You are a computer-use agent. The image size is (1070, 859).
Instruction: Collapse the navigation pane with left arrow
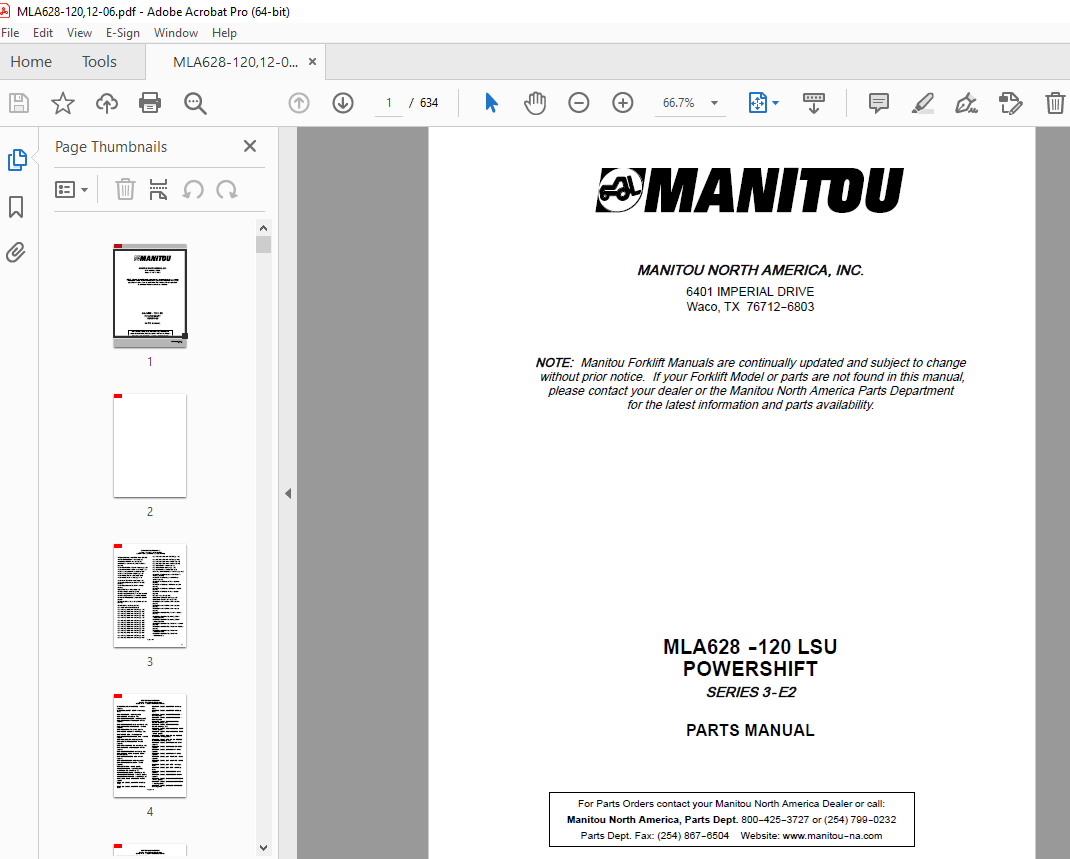[x=288, y=493]
